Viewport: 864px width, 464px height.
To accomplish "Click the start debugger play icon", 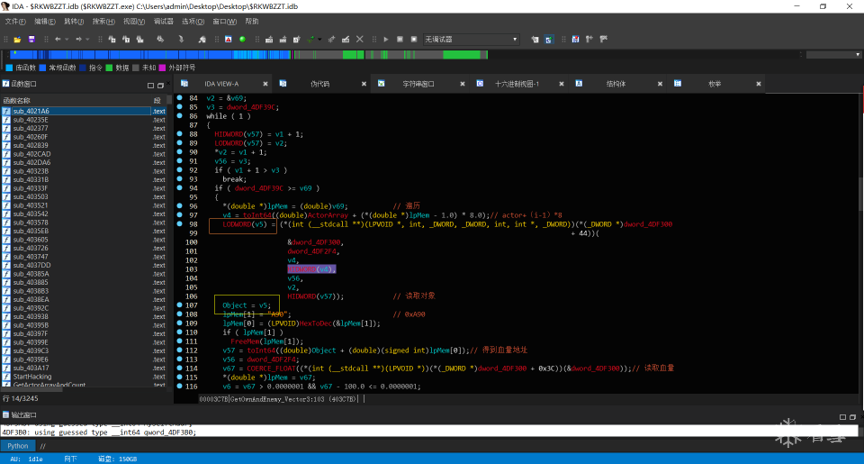I will [x=386, y=40].
